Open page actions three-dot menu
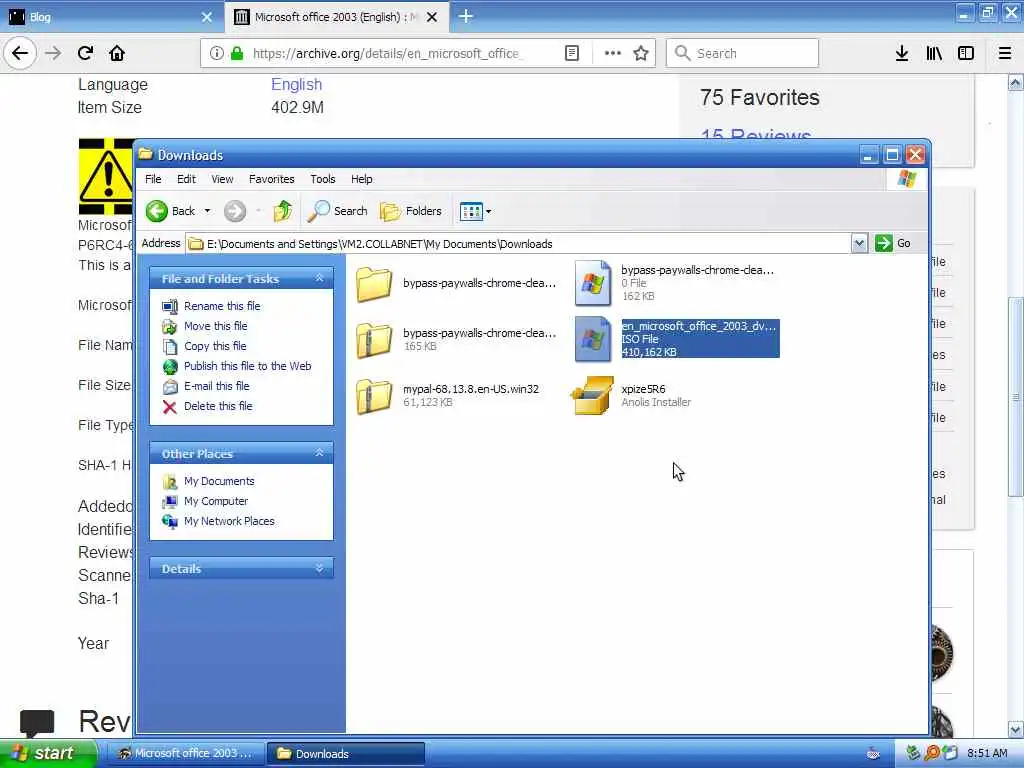This screenshot has height=768, width=1024. 613,53
